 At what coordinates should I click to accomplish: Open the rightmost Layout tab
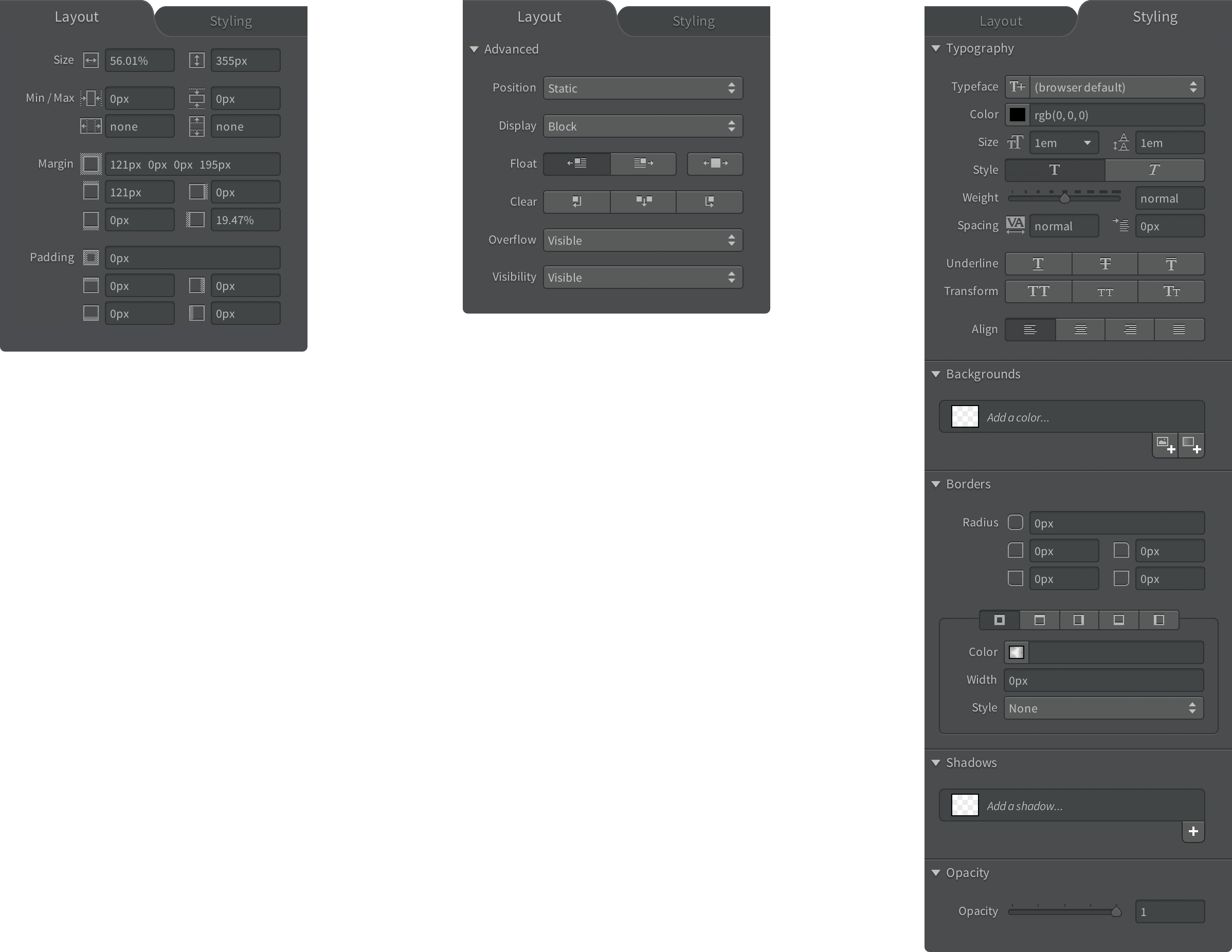click(1000, 22)
